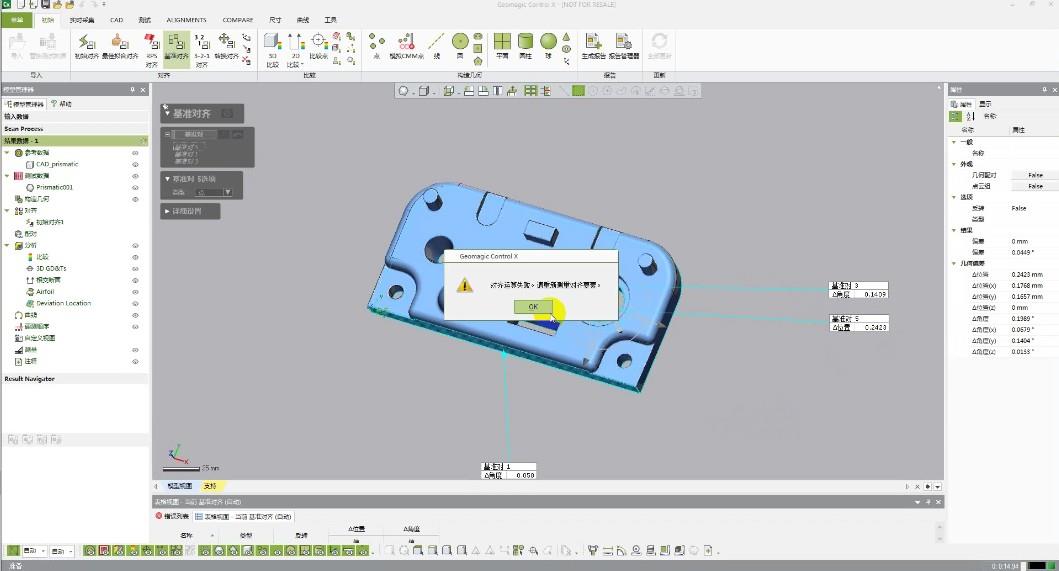Click the first icon in viewport toolbar
The height and width of the screenshot is (571, 1059).
point(403,91)
